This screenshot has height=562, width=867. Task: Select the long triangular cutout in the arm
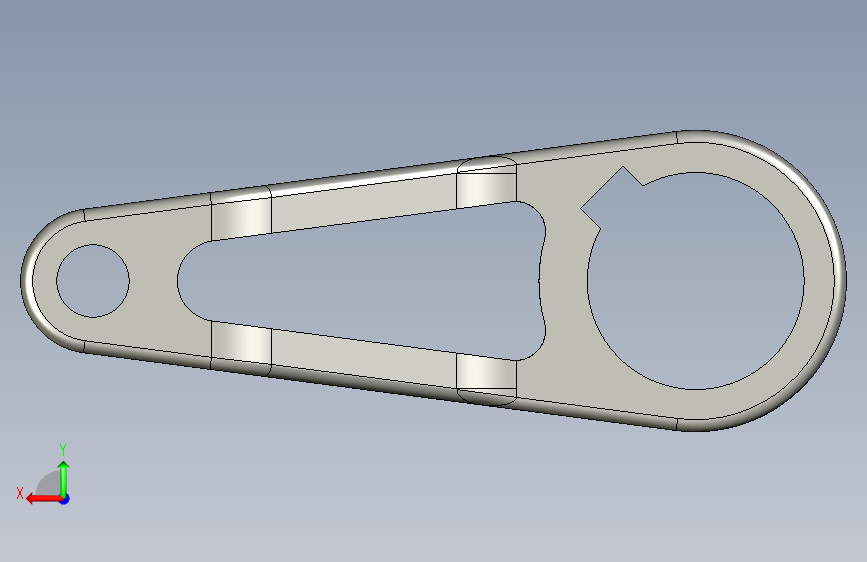click(362, 281)
